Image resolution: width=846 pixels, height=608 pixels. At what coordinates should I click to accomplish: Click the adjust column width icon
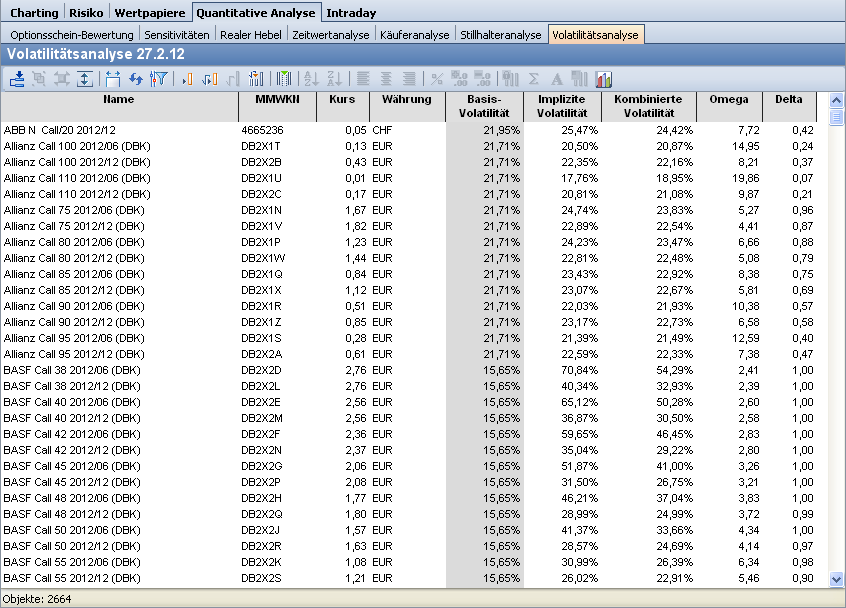coord(112,78)
